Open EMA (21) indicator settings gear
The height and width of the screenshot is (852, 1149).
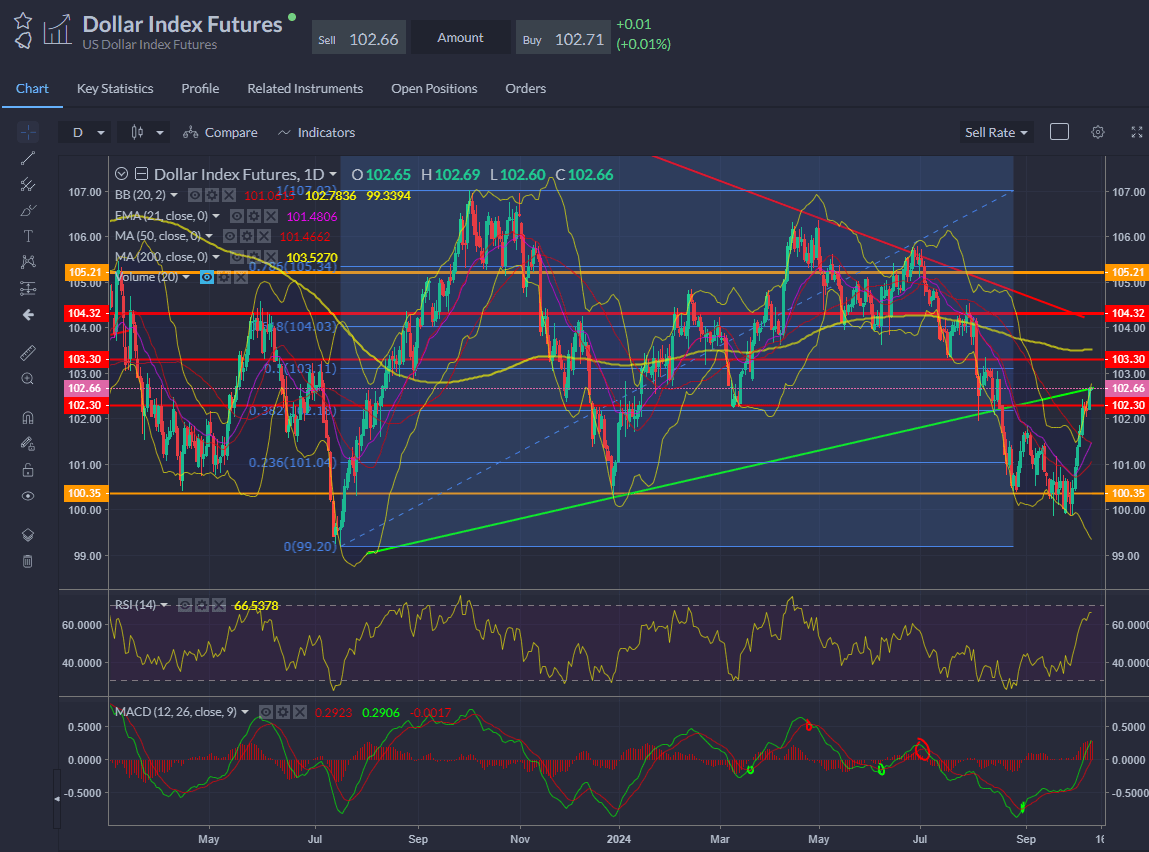tap(254, 216)
